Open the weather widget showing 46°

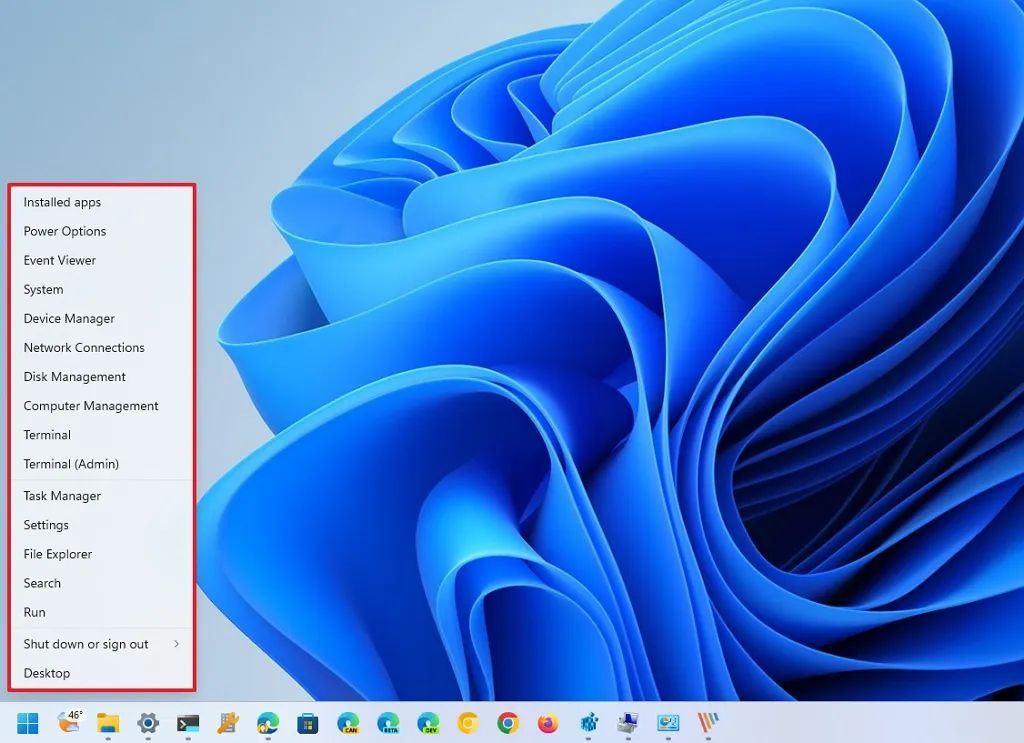(x=69, y=721)
